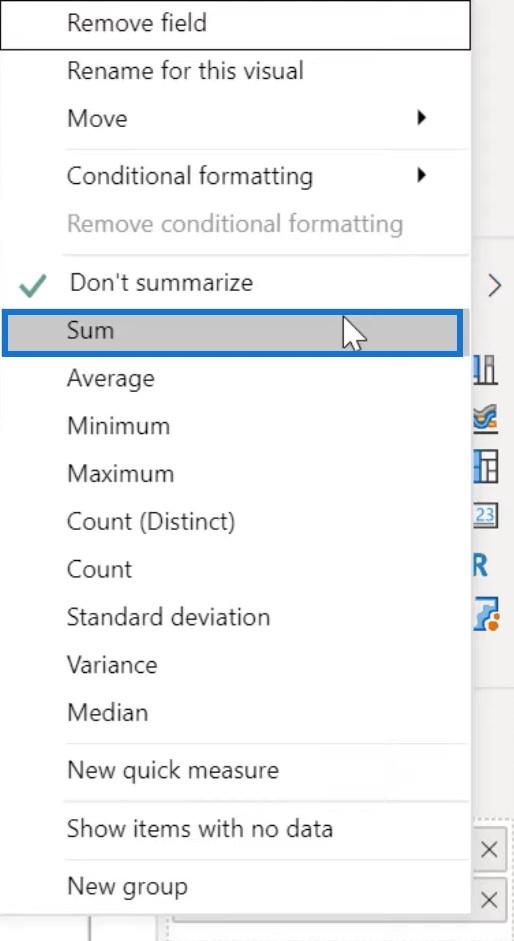Image resolution: width=514 pixels, height=941 pixels.
Task: Open the Move submenu
Action: point(235,118)
